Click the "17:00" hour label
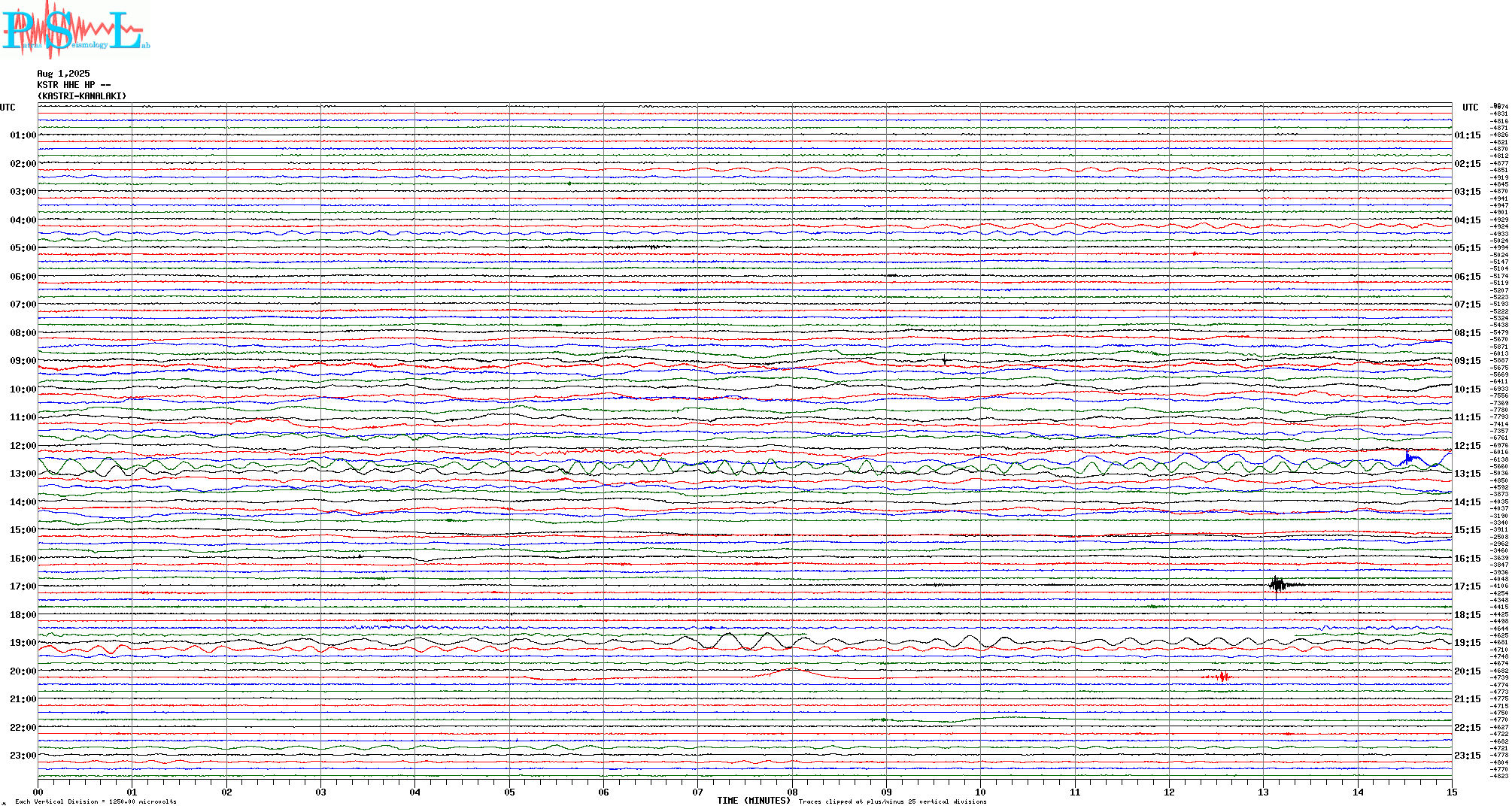1512x812 pixels. pyautogui.click(x=23, y=586)
